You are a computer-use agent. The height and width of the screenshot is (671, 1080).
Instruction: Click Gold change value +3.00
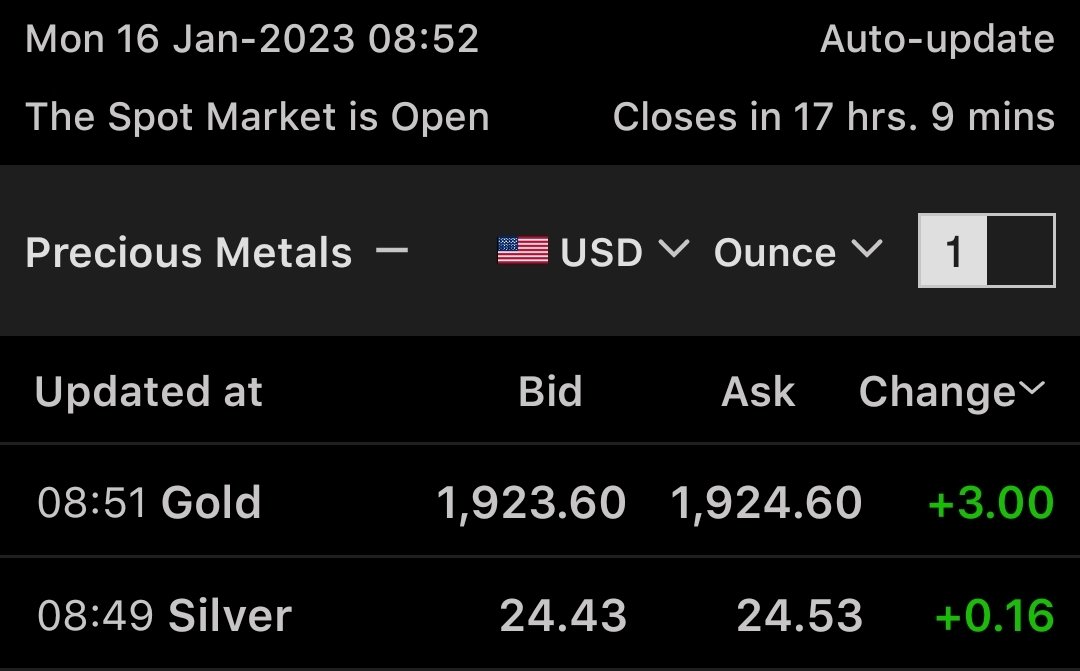coord(991,502)
